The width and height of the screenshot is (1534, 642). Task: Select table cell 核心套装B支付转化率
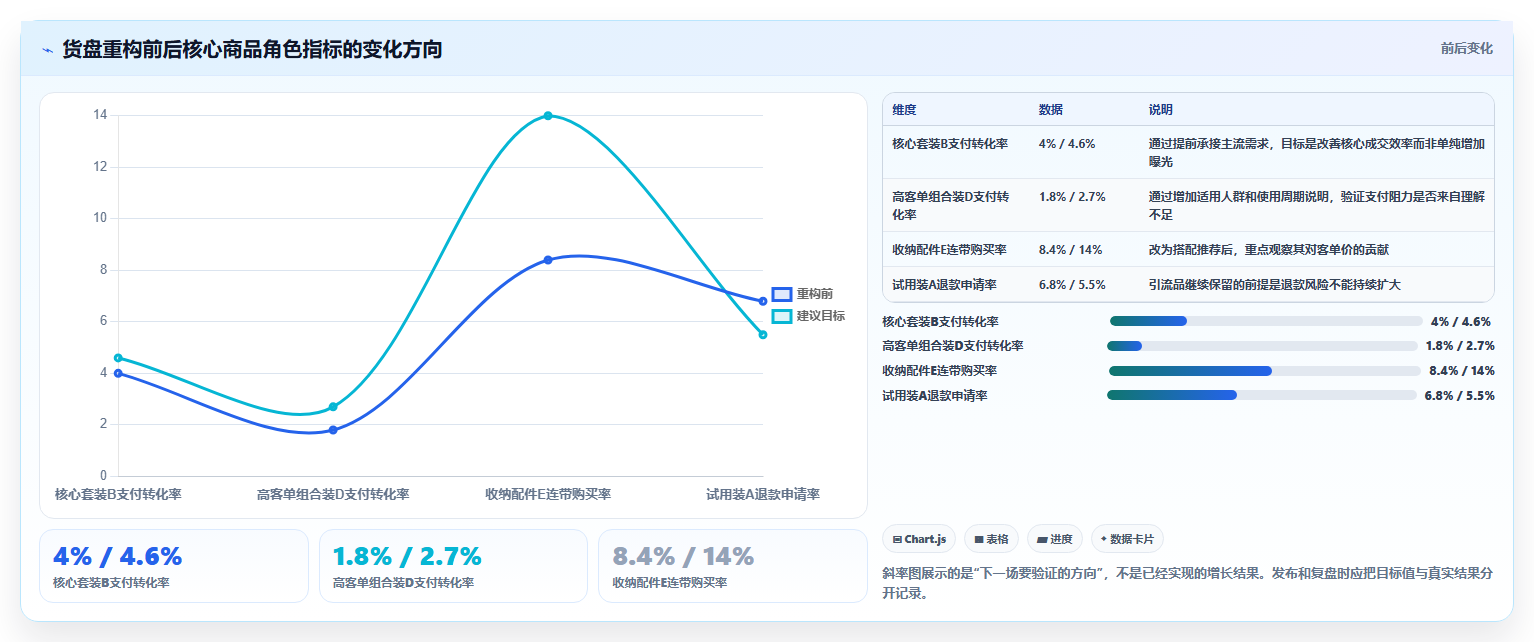pyautogui.click(x=950, y=144)
